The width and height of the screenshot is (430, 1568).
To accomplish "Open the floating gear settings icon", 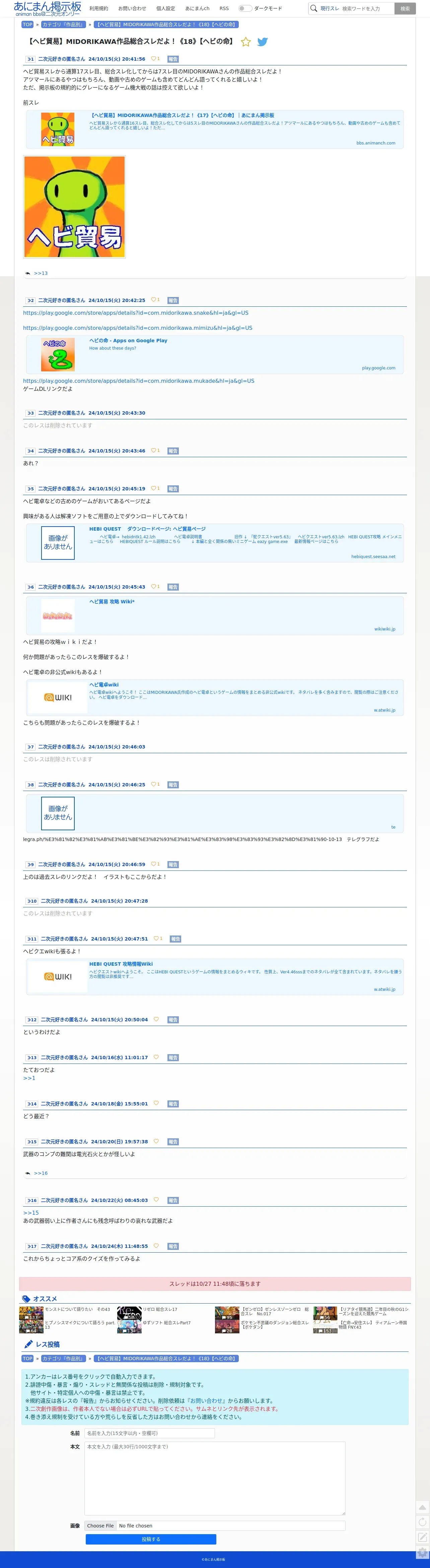I will point(422,1553).
